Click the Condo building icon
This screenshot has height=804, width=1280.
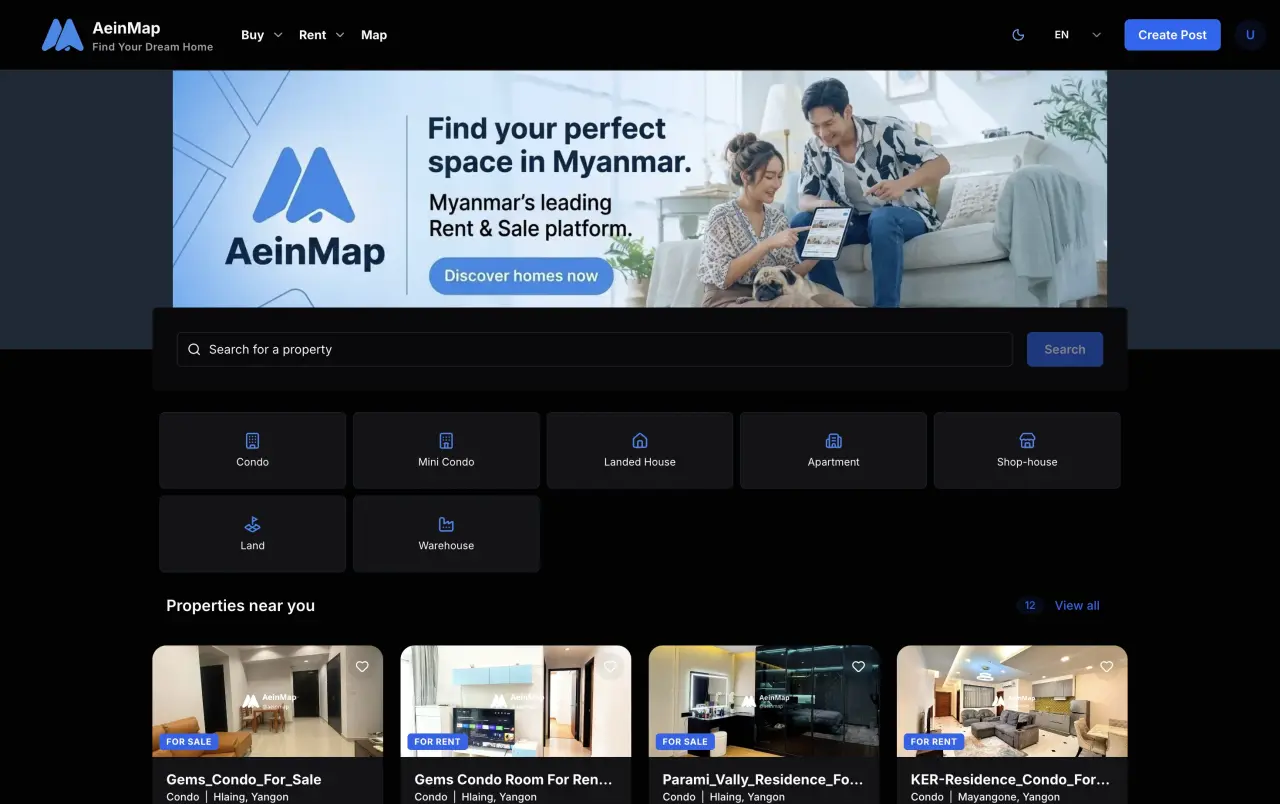point(253,440)
